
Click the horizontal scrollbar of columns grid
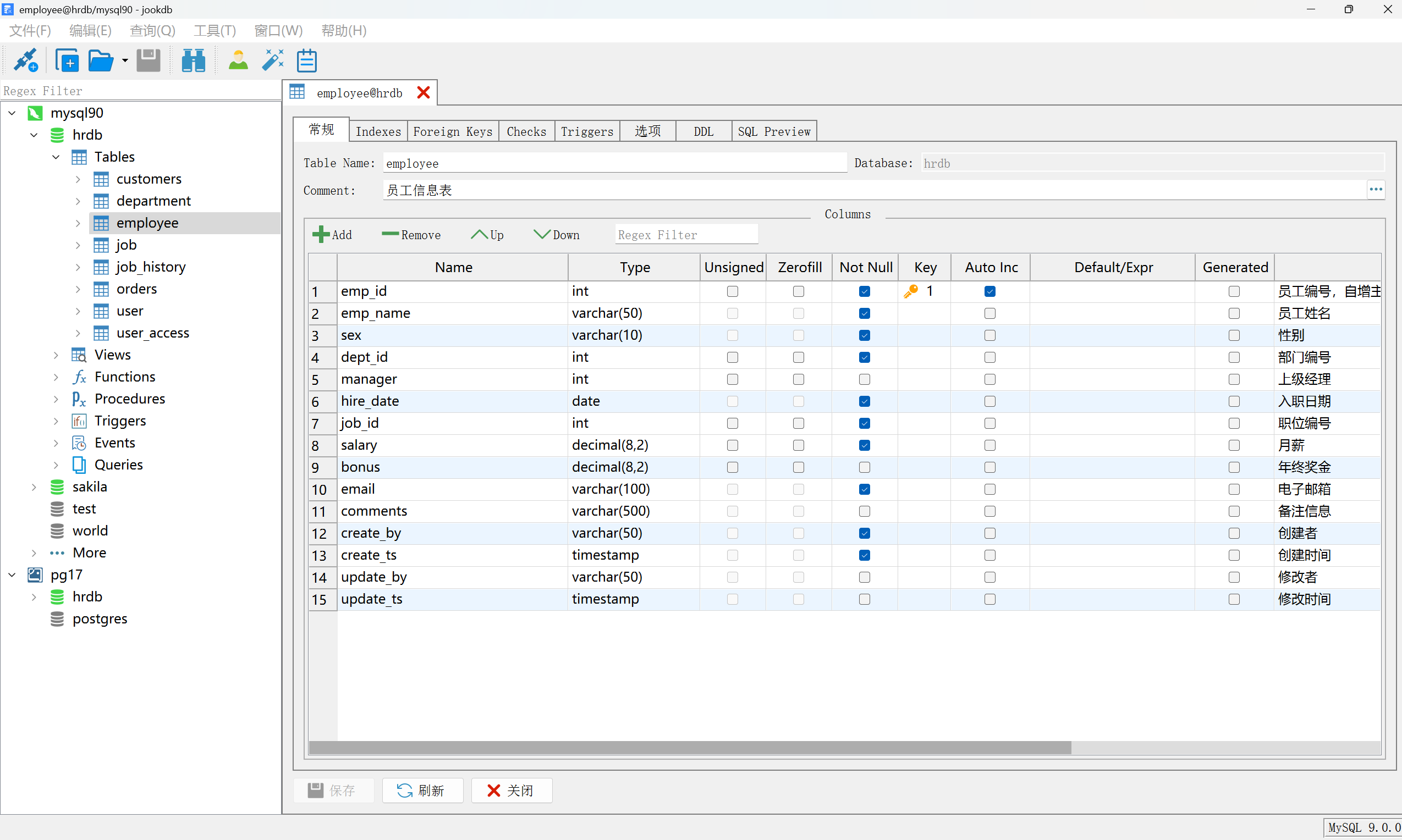tap(690, 747)
